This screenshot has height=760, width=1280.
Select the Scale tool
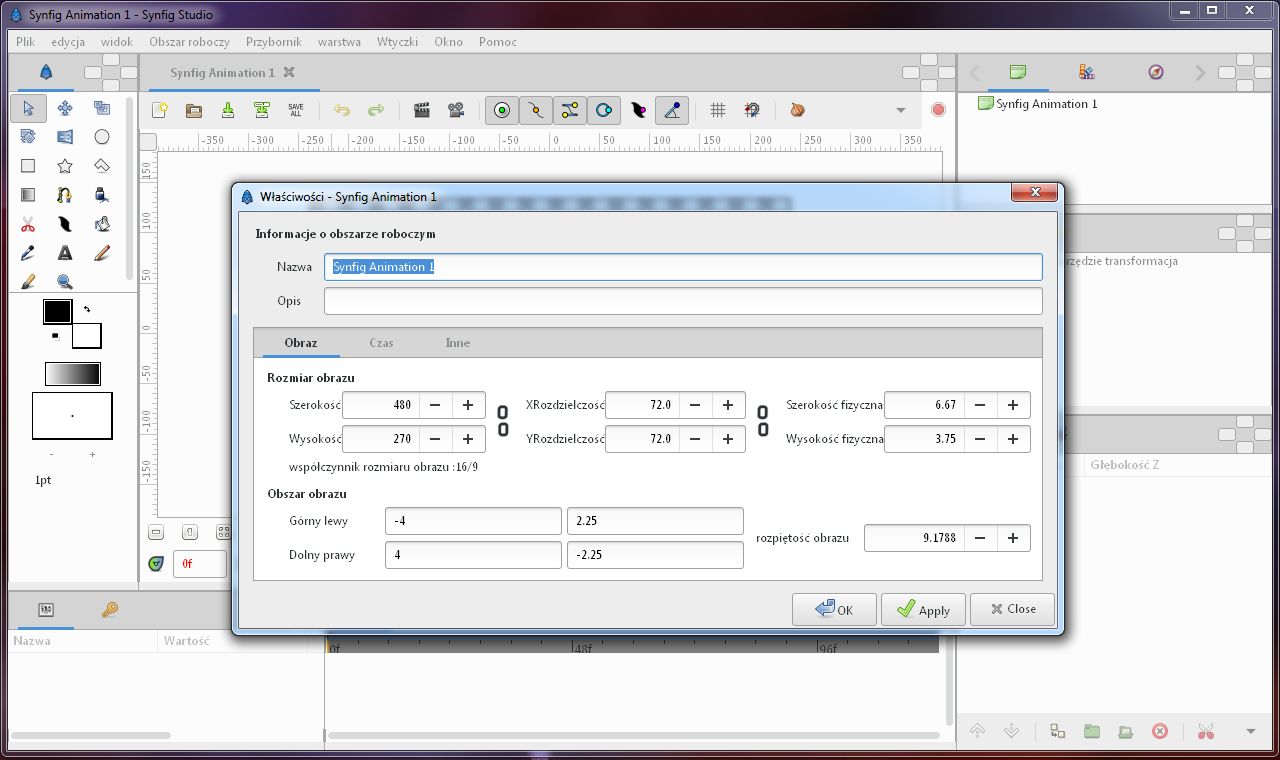[x=101, y=108]
